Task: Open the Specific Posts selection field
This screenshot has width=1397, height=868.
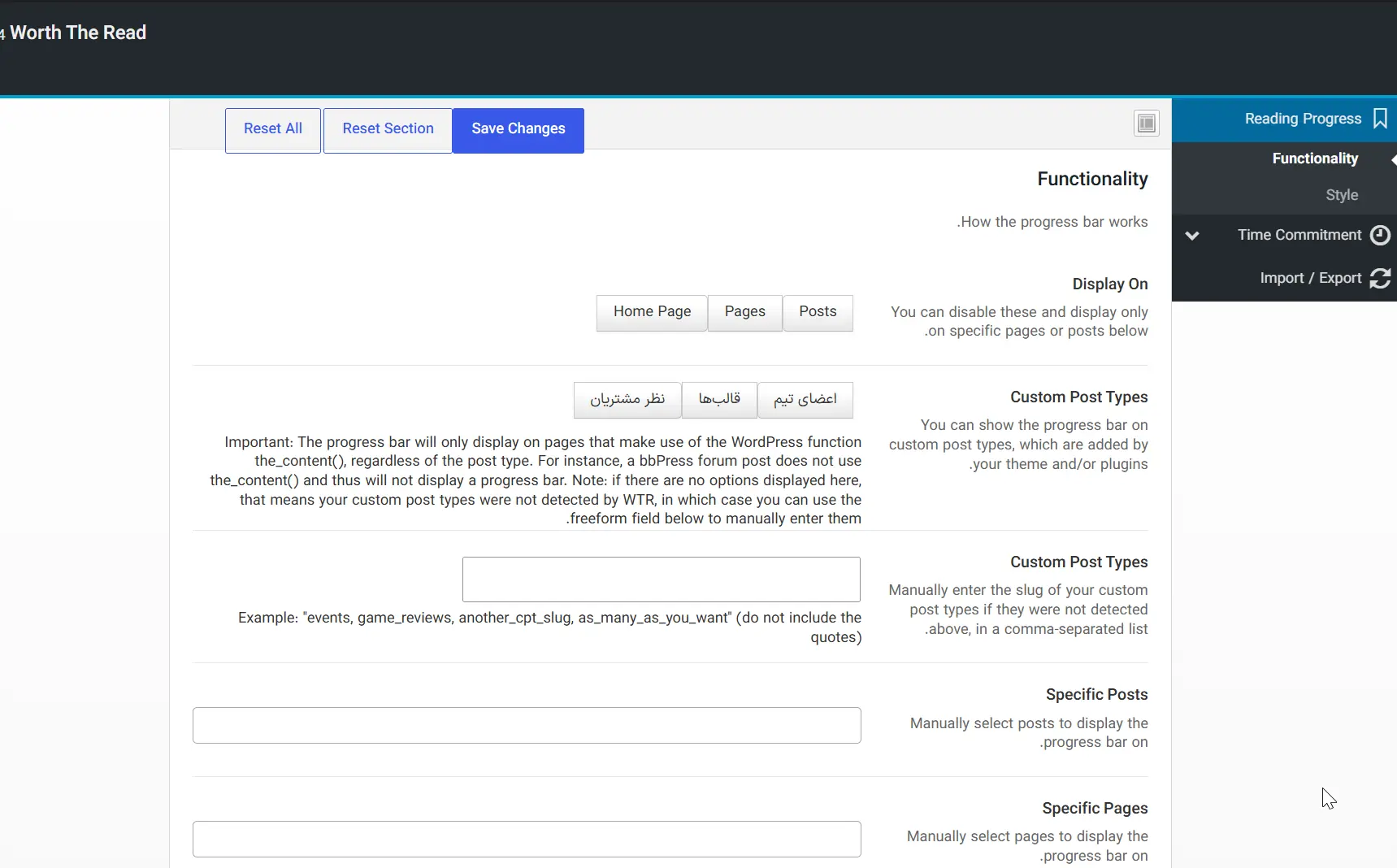Action: [527, 725]
